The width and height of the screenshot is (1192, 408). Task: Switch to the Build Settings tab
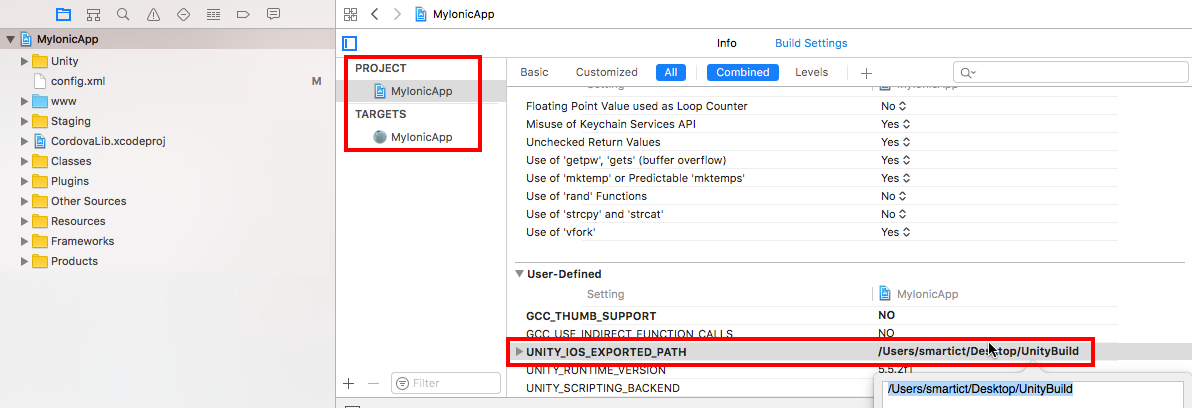[x=811, y=43]
